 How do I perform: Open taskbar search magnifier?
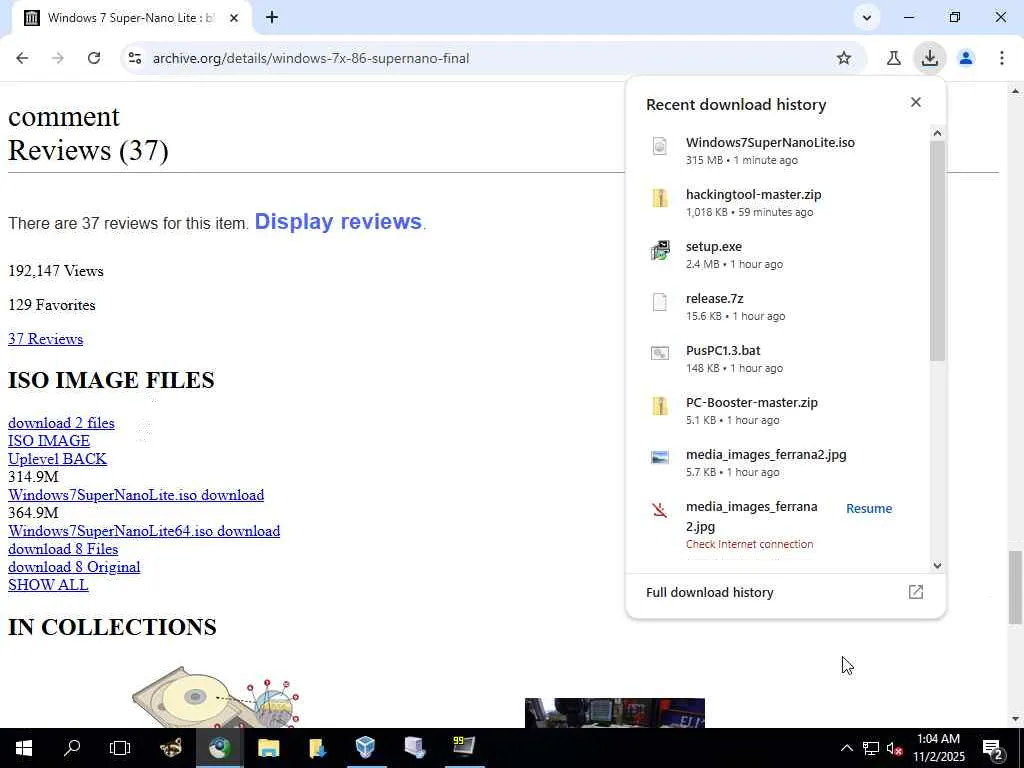[72, 748]
